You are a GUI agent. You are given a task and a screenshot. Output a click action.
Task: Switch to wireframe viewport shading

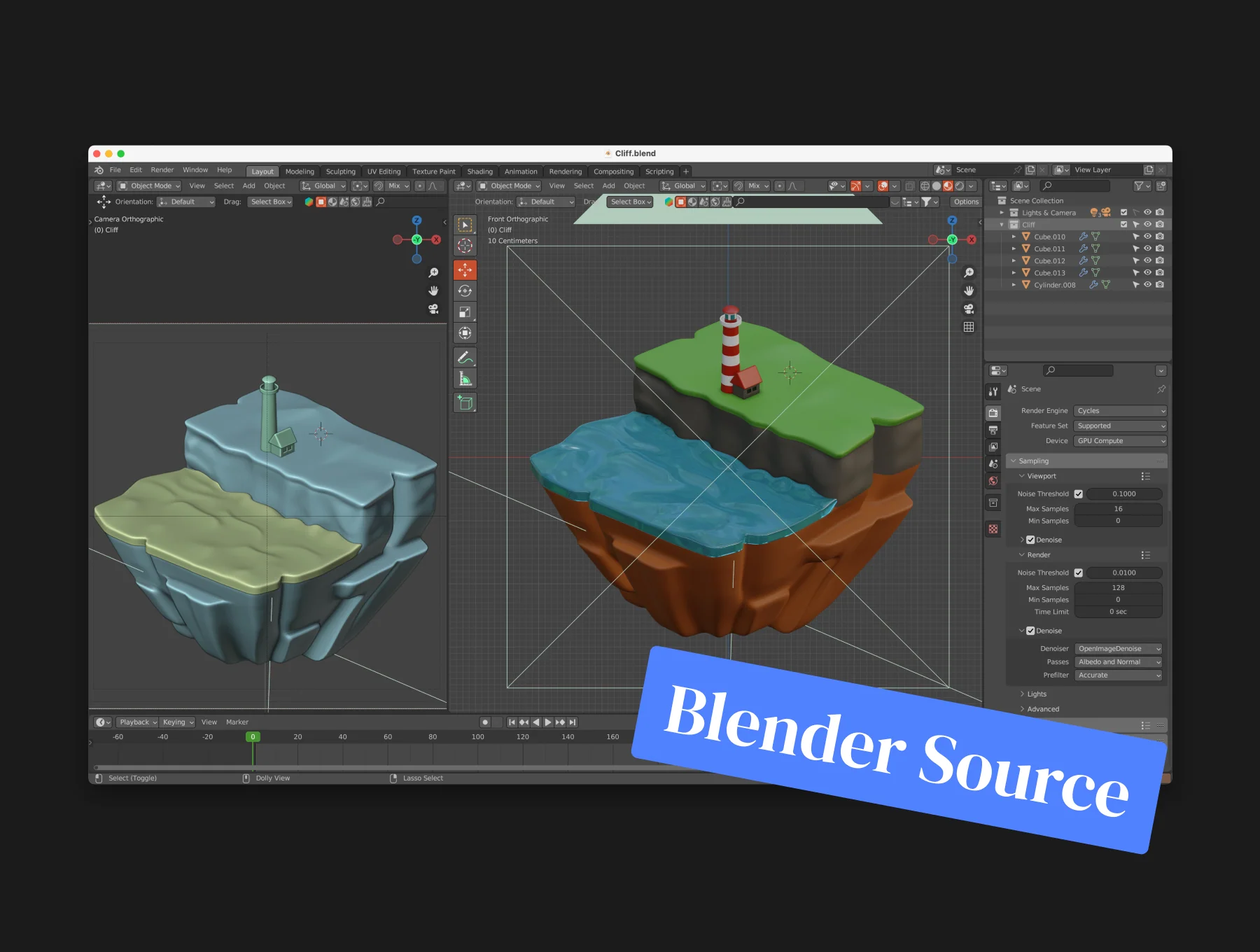pyautogui.click(x=925, y=186)
